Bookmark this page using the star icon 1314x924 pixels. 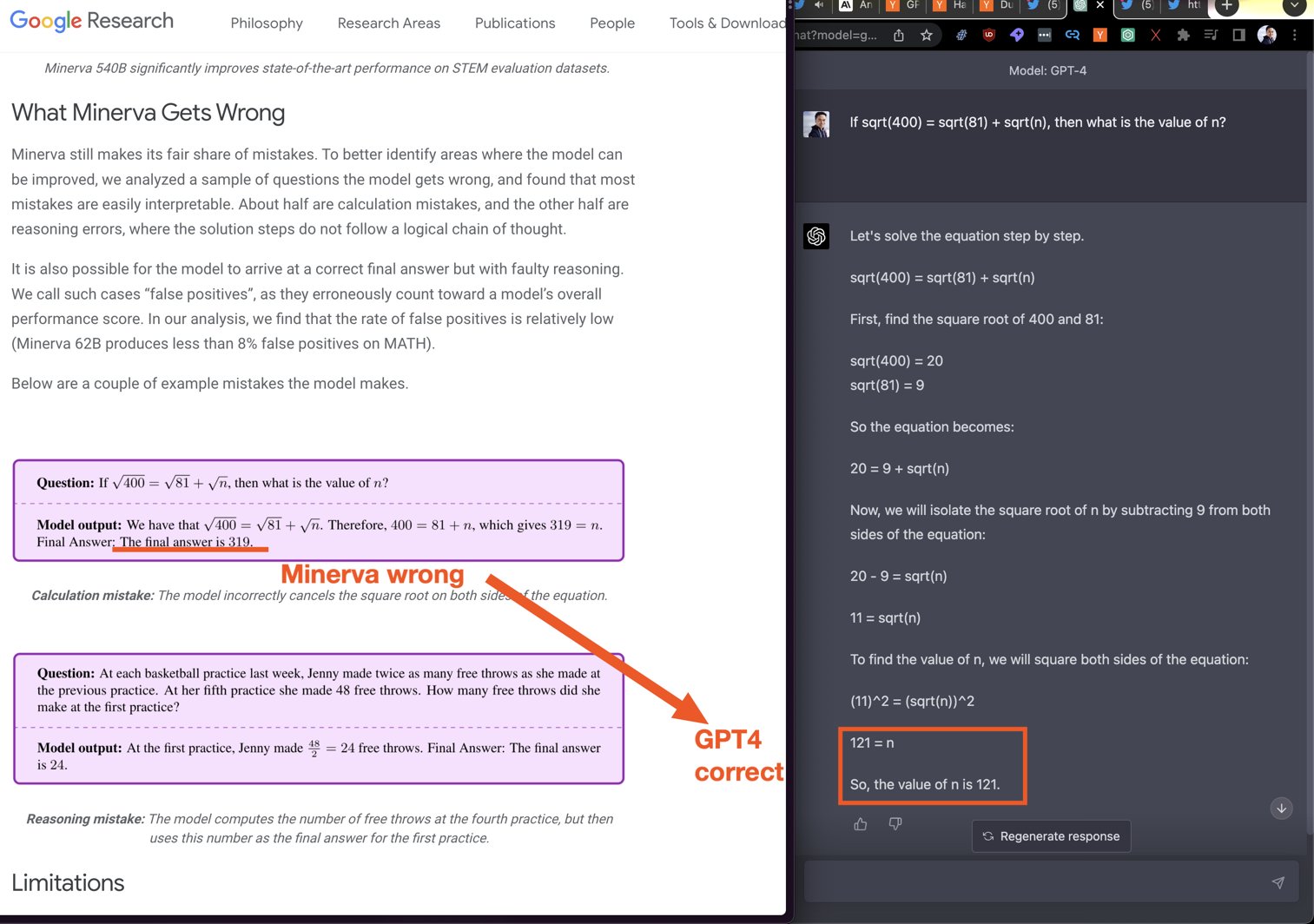[x=927, y=35]
